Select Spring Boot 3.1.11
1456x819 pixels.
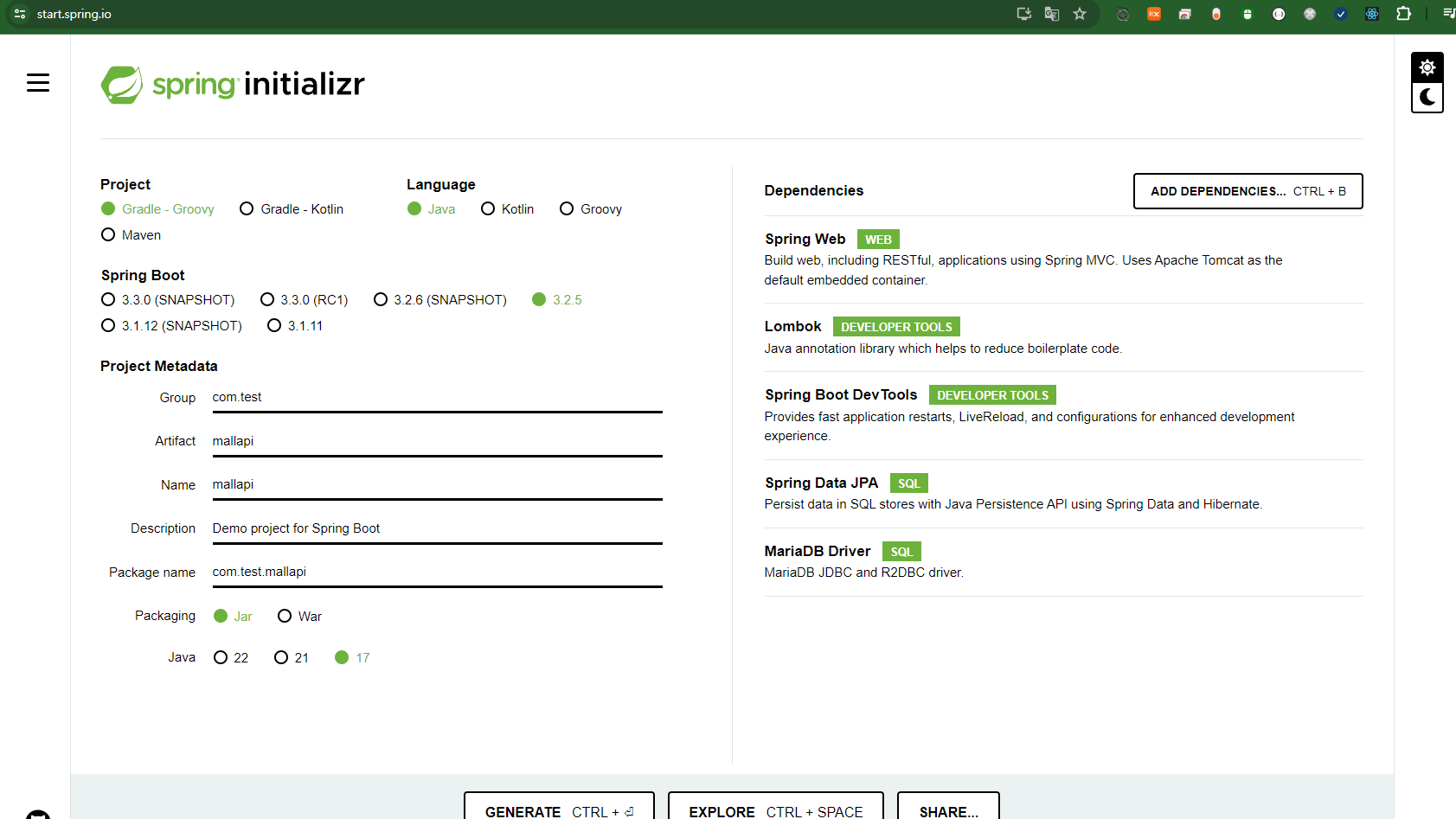(295, 326)
